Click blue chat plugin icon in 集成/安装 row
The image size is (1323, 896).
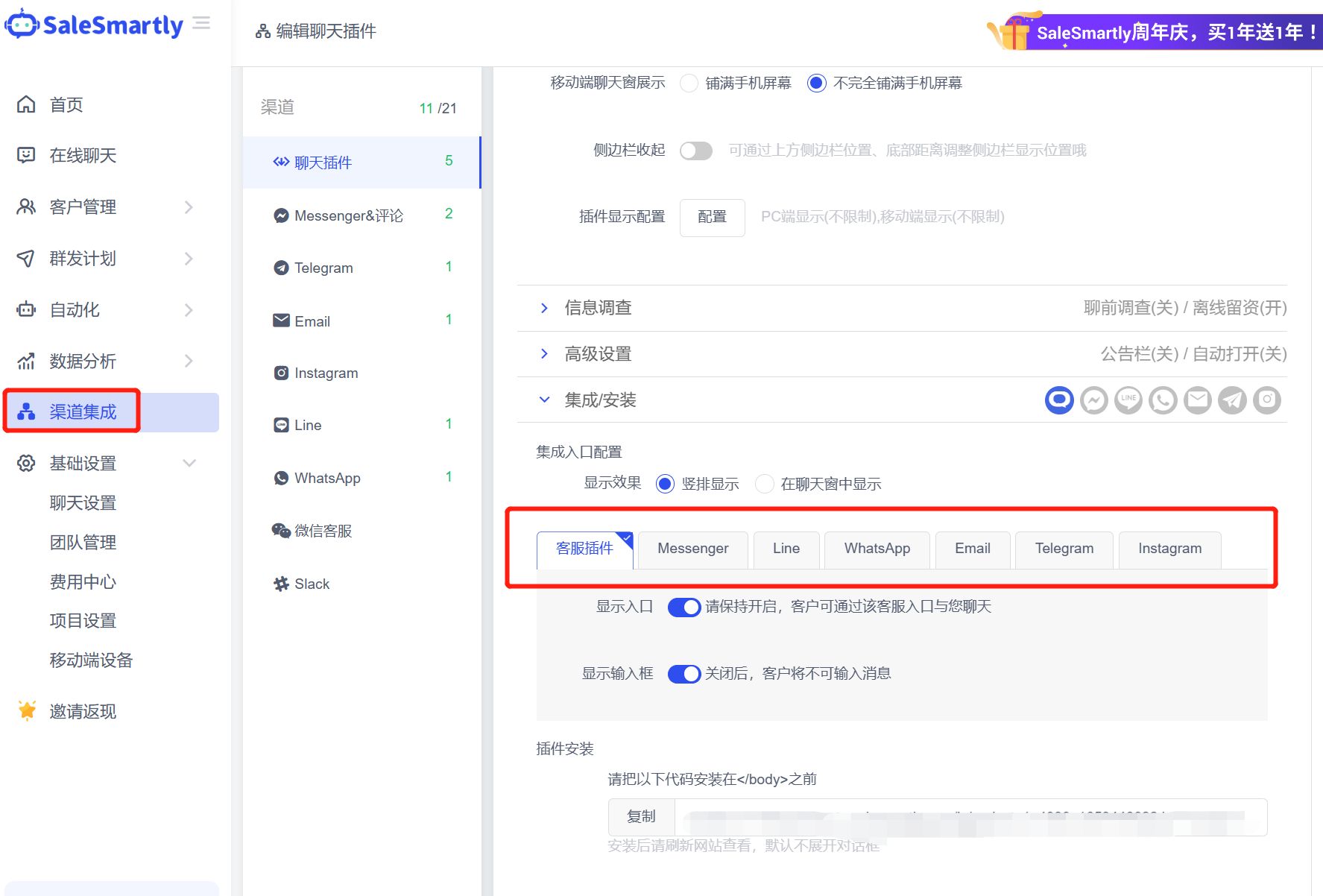(x=1059, y=400)
